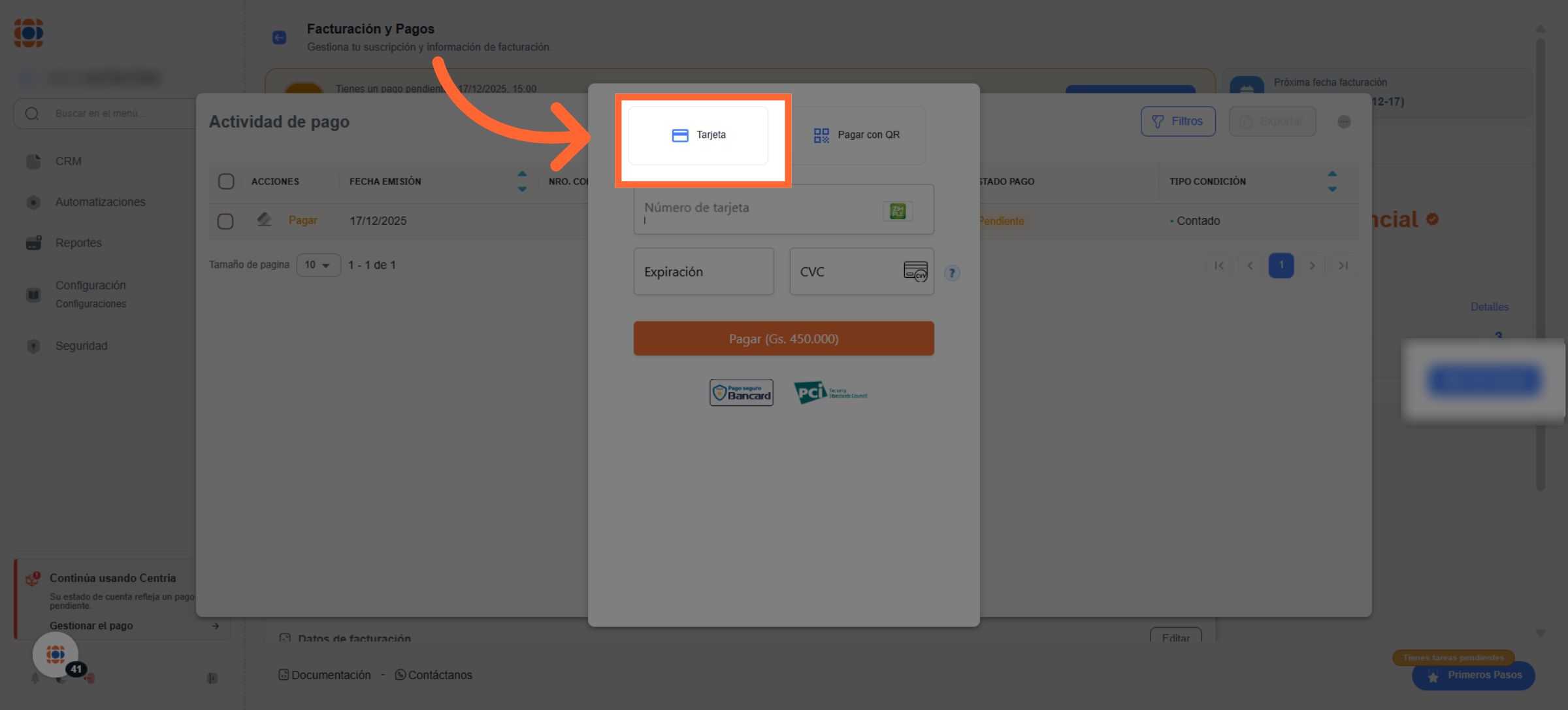Open Automatizaciones in the sidebar
Viewport: 1568px width, 710px height.
[x=100, y=202]
